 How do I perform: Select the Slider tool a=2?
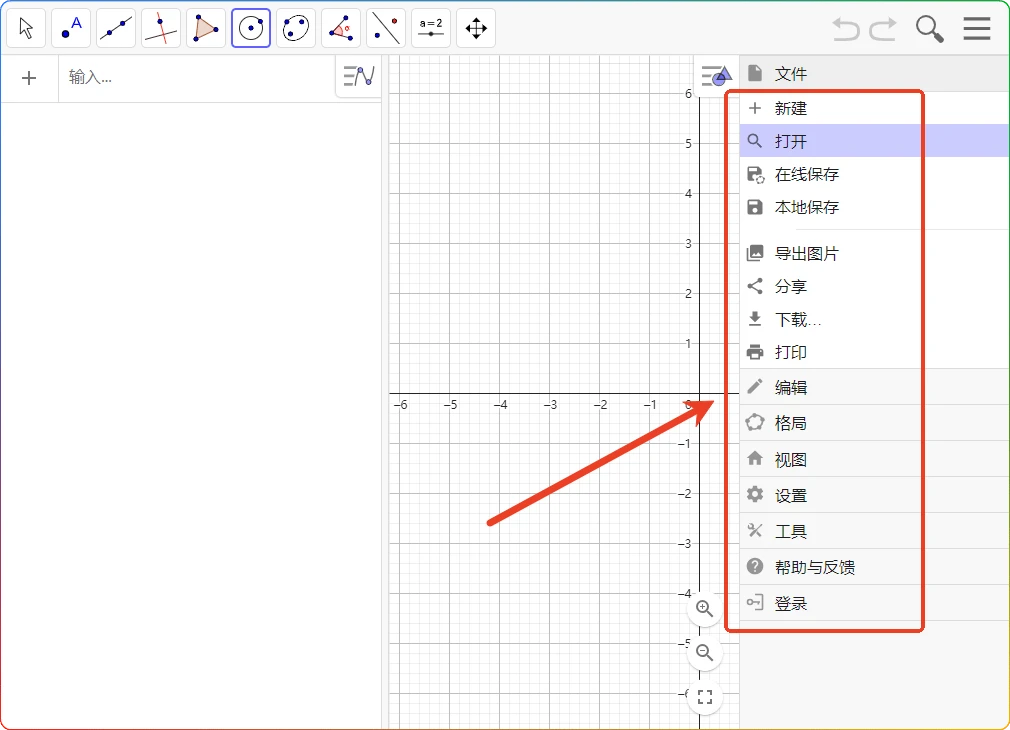coord(430,28)
